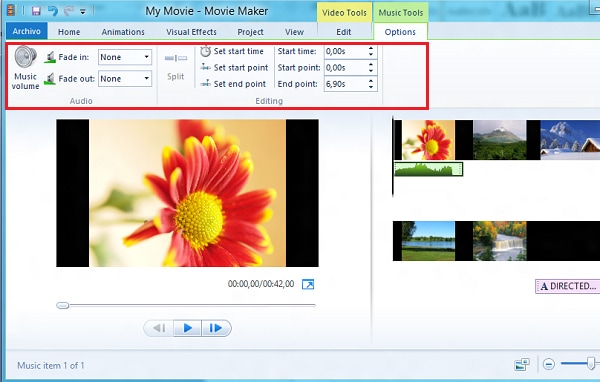Viewport: 600px width, 382px height.
Task: Switch to the Project tab
Action: [250, 32]
